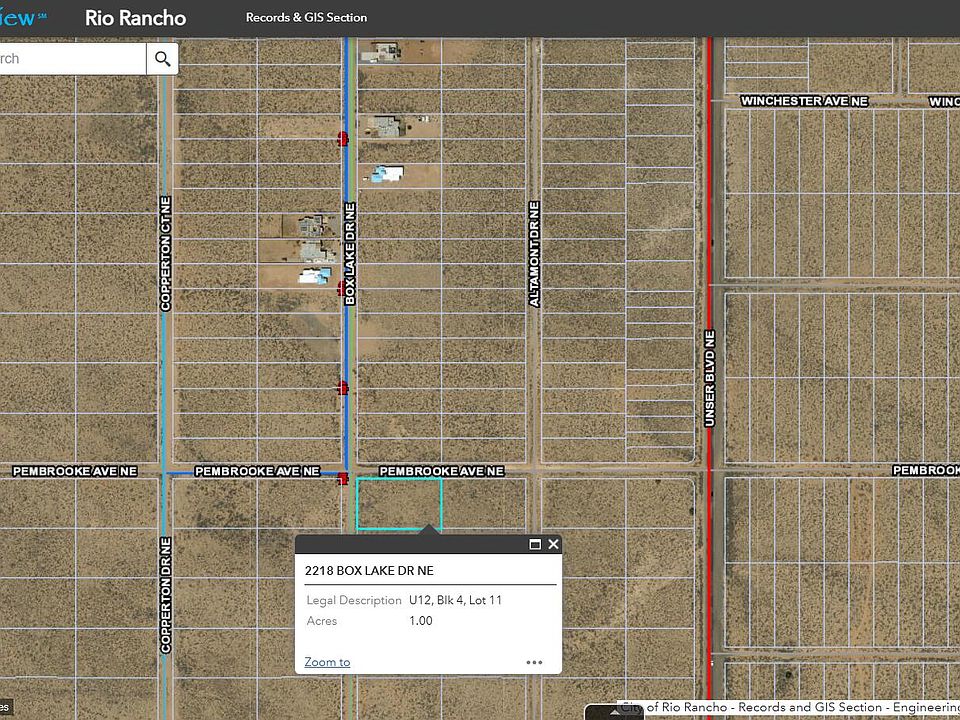Click the topmost red hydrant on Box Lake Dr
This screenshot has height=720, width=960.
coord(343,138)
